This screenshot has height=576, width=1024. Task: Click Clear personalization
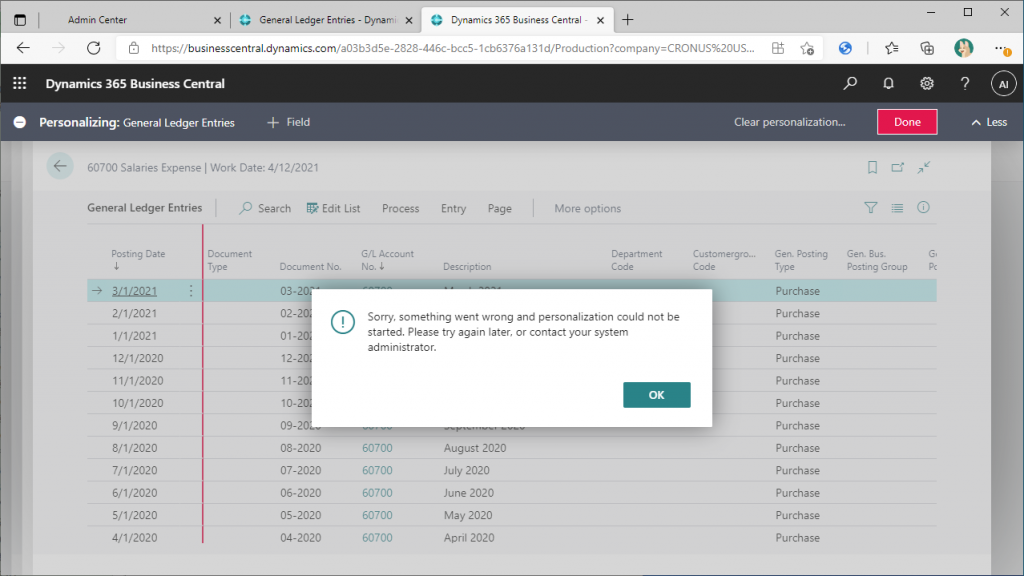(790, 122)
